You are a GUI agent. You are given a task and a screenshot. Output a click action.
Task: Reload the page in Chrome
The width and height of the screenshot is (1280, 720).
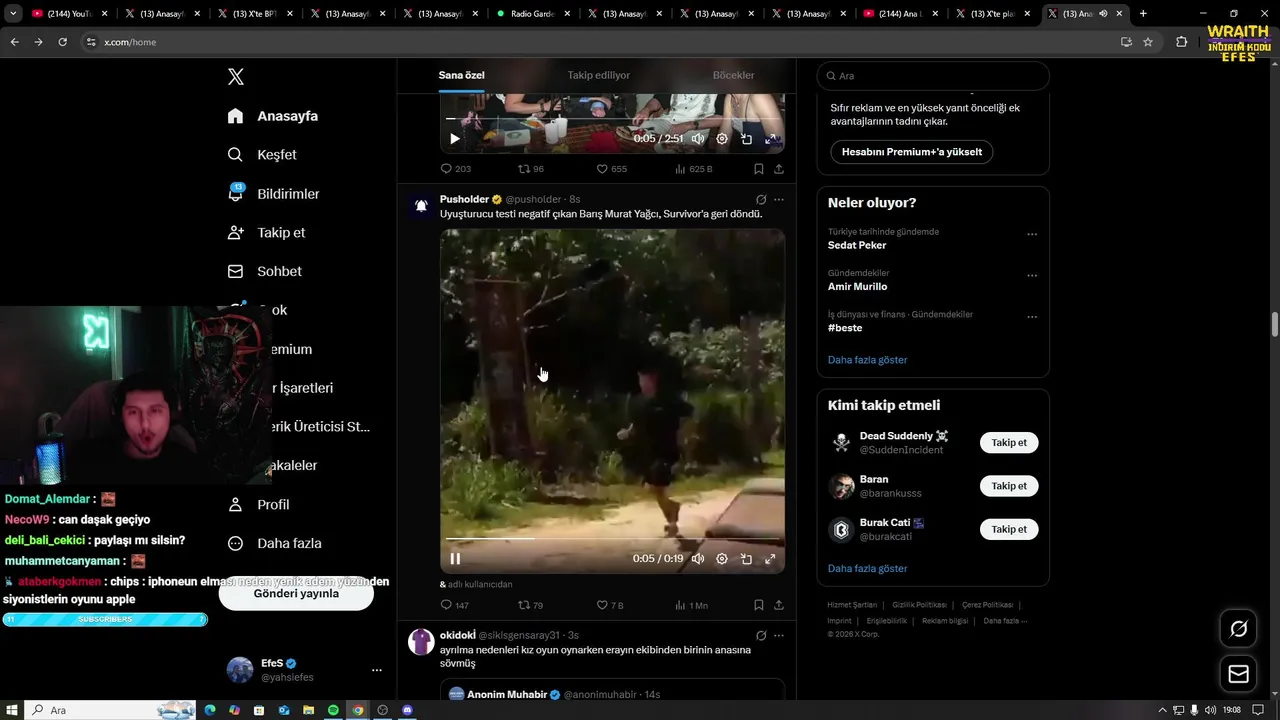tap(62, 42)
